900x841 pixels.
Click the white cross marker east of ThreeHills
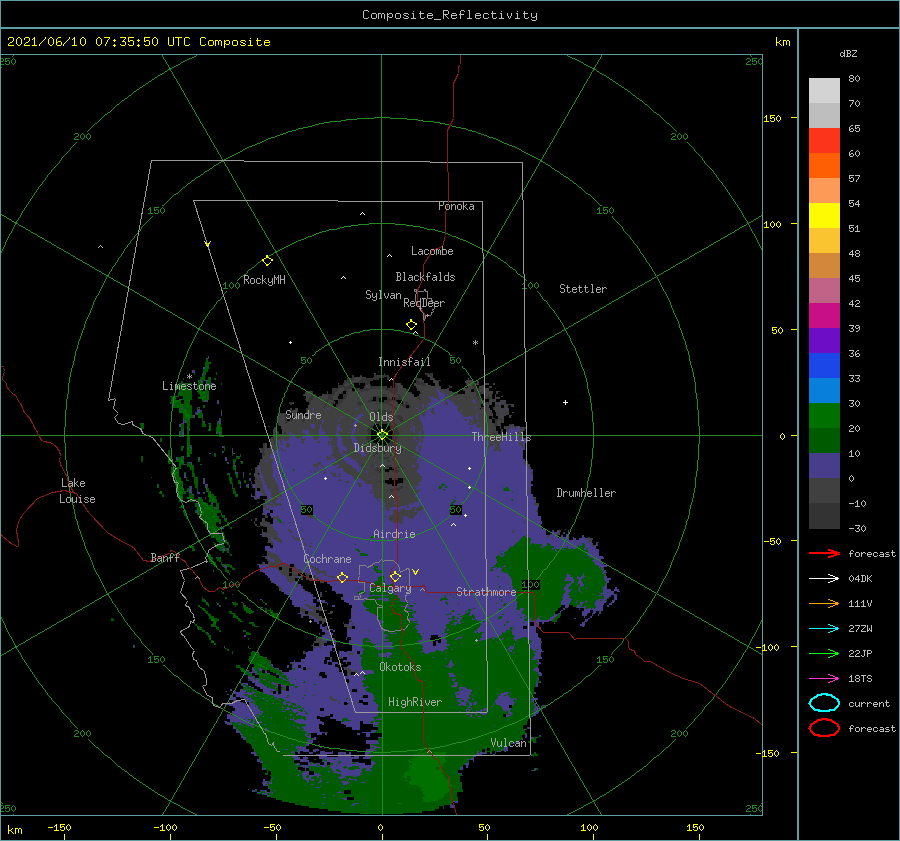[x=565, y=402]
